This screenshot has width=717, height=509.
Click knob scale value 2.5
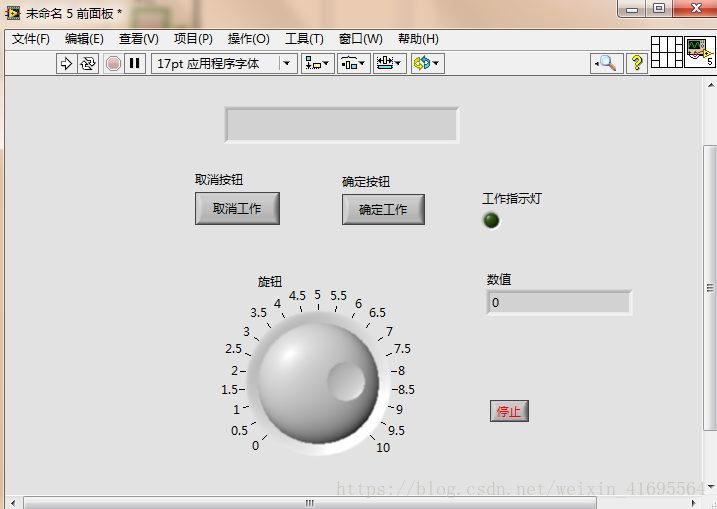pos(233,349)
